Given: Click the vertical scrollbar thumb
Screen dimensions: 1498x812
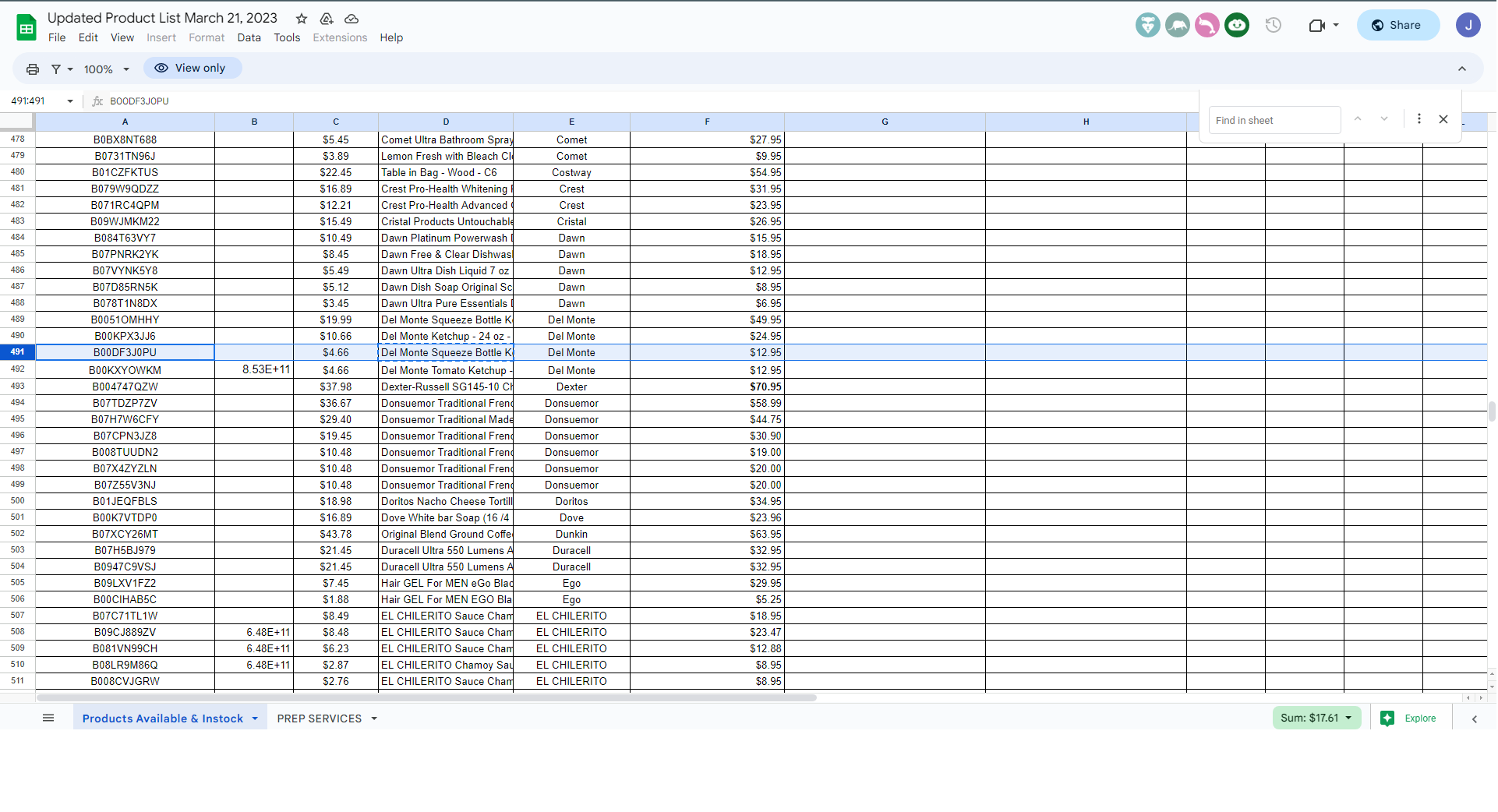Looking at the screenshot, I should [1492, 411].
